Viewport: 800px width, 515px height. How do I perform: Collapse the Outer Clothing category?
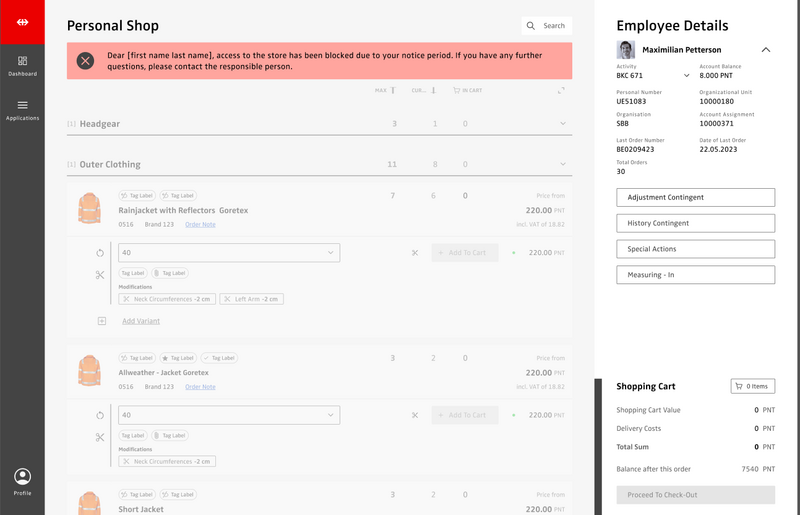pos(563,164)
